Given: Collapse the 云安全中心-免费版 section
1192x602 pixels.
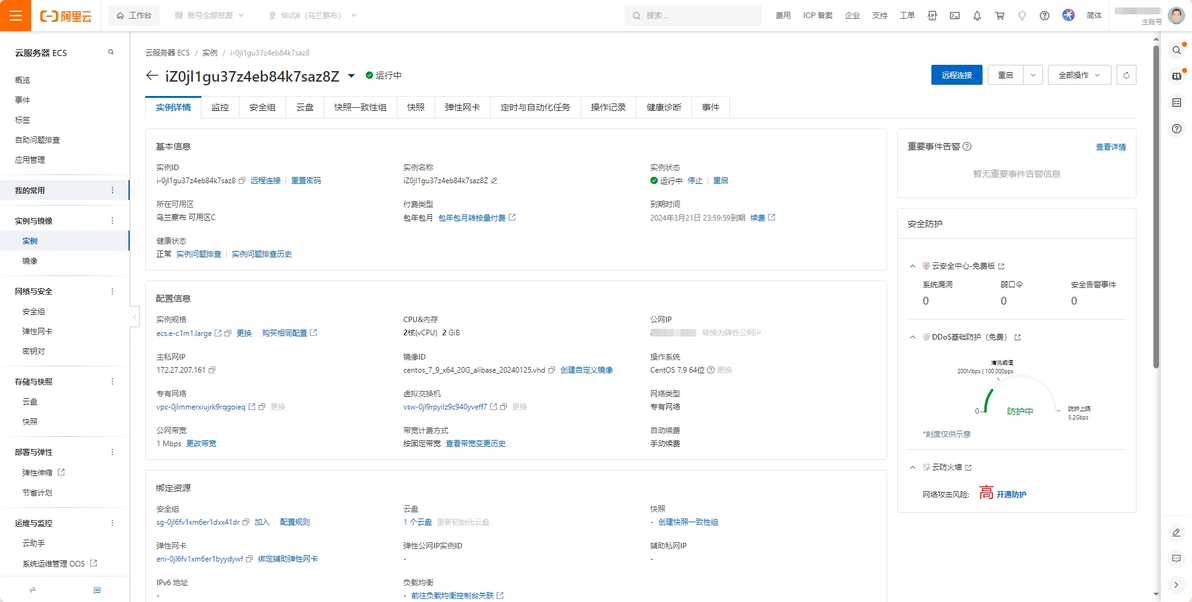Looking at the screenshot, I should tap(913, 266).
